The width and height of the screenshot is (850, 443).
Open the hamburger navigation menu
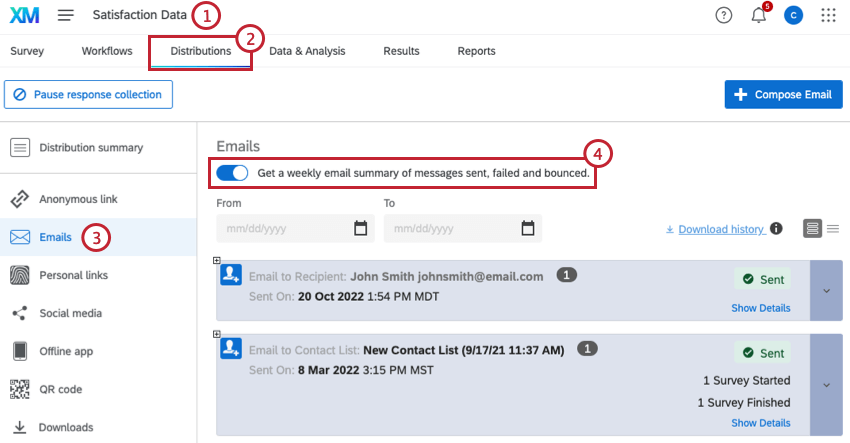pyautogui.click(x=66, y=15)
